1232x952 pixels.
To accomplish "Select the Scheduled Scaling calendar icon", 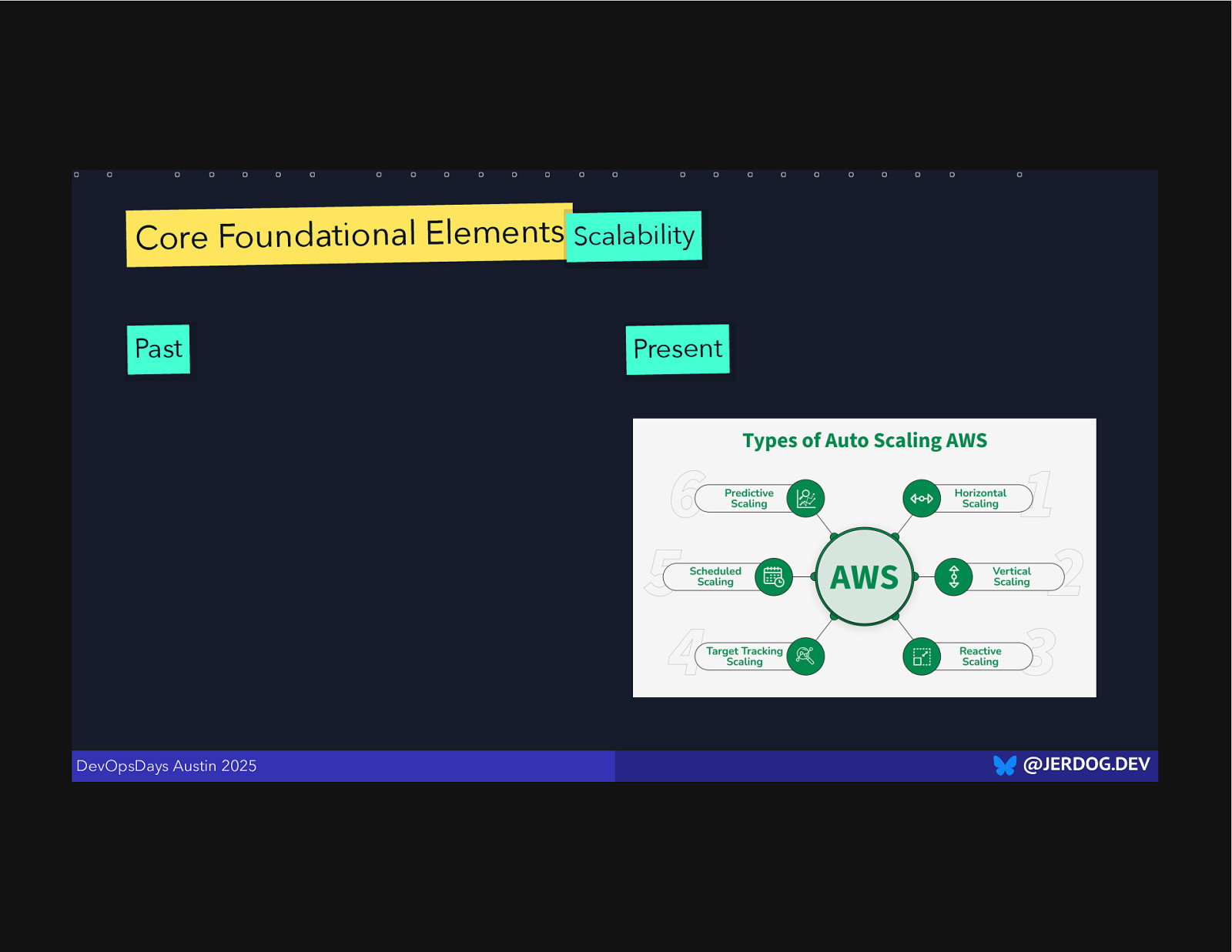I will pos(774,576).
